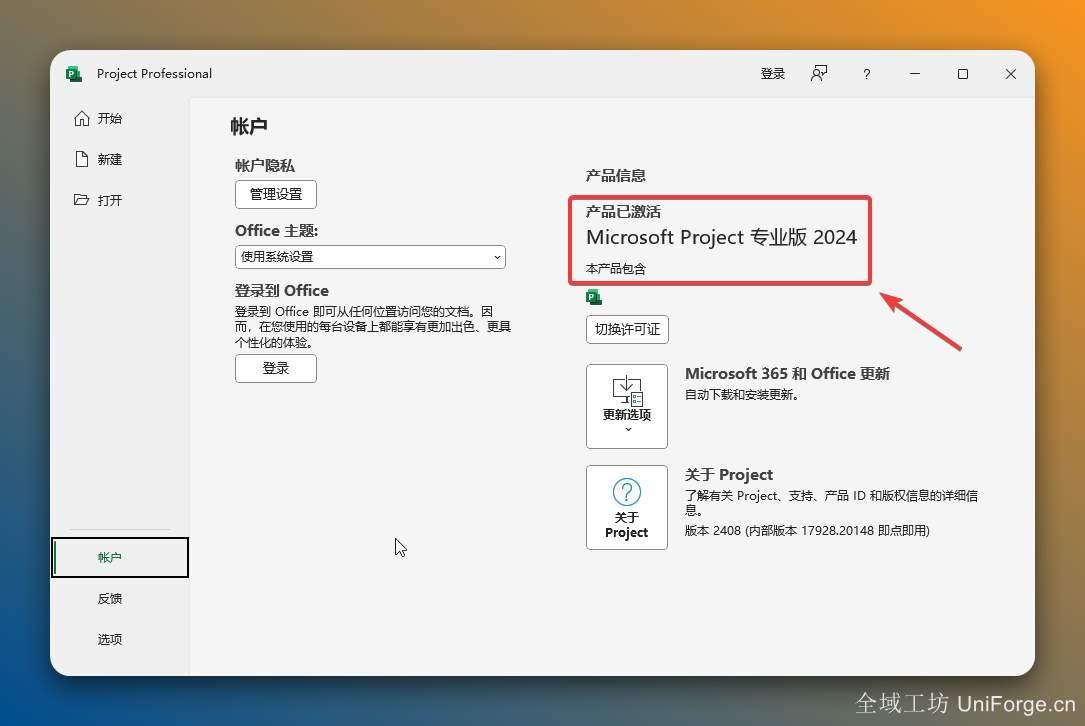This screenshot has width=1085, height=726.
Task: Expand the Office 主题 dropdown
Action: 370,257
